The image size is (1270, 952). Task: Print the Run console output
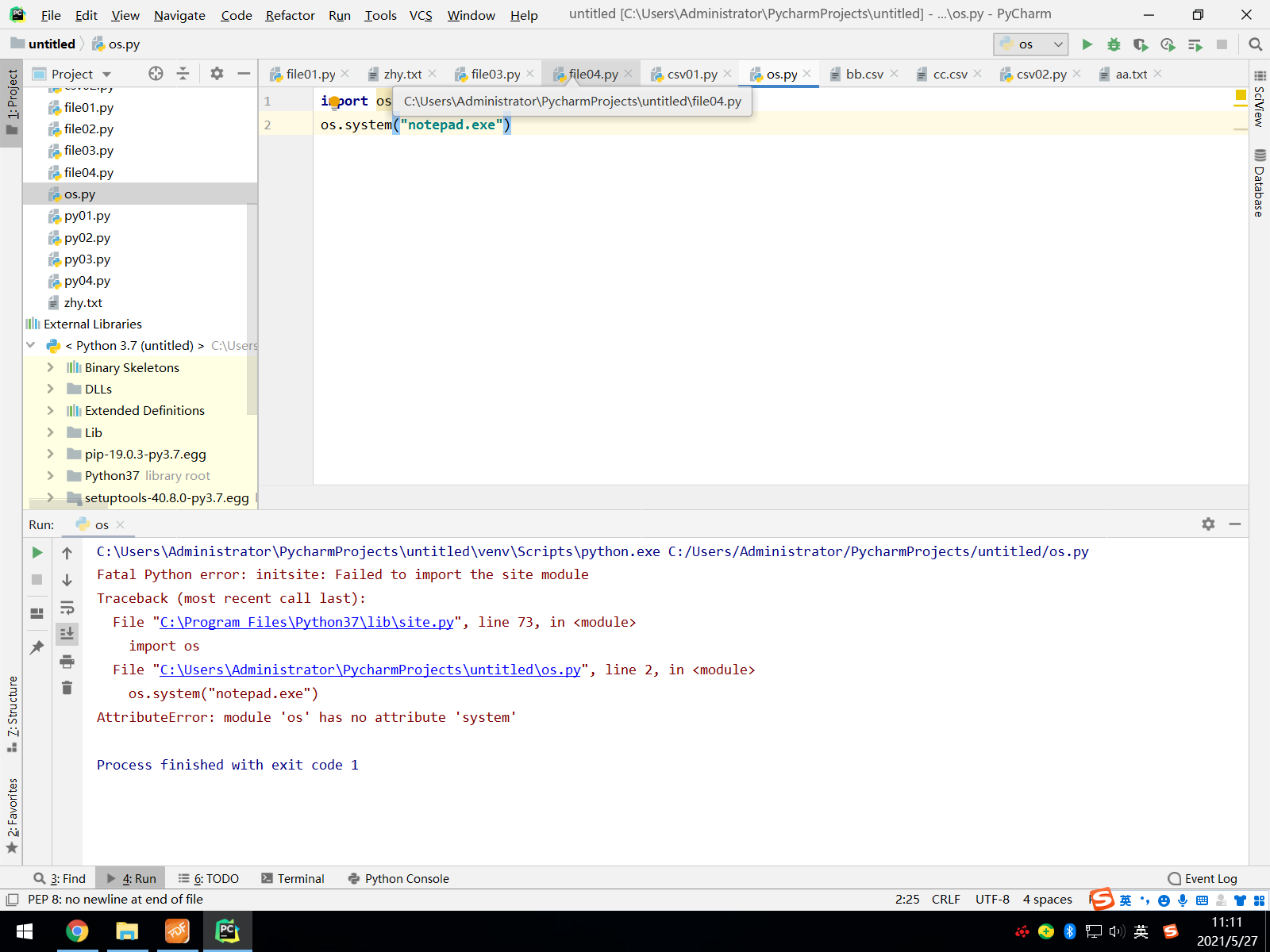(67, 661)
